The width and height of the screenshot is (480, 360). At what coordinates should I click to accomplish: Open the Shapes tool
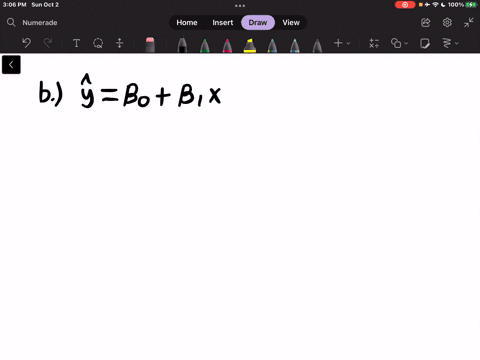(396, 43)
